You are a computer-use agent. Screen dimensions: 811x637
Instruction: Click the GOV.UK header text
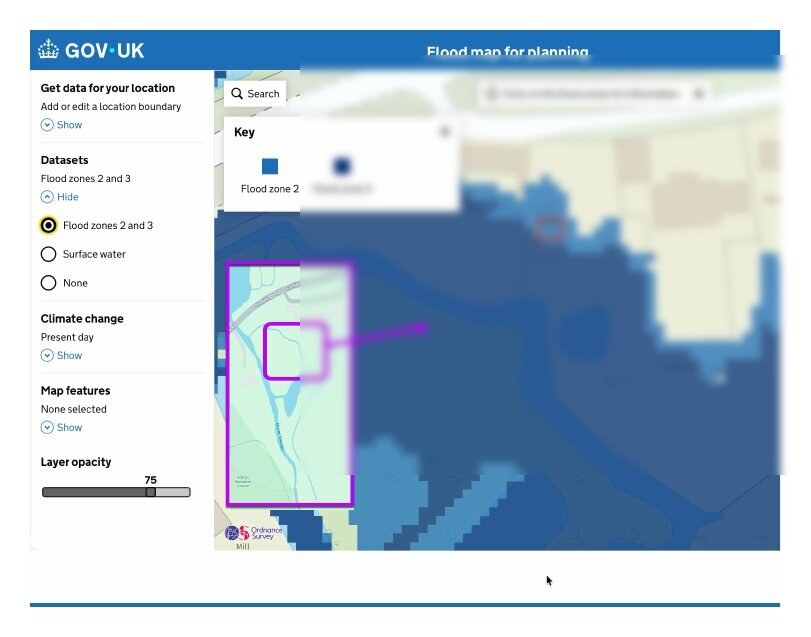pyautogui.click(x=104, y=50)
